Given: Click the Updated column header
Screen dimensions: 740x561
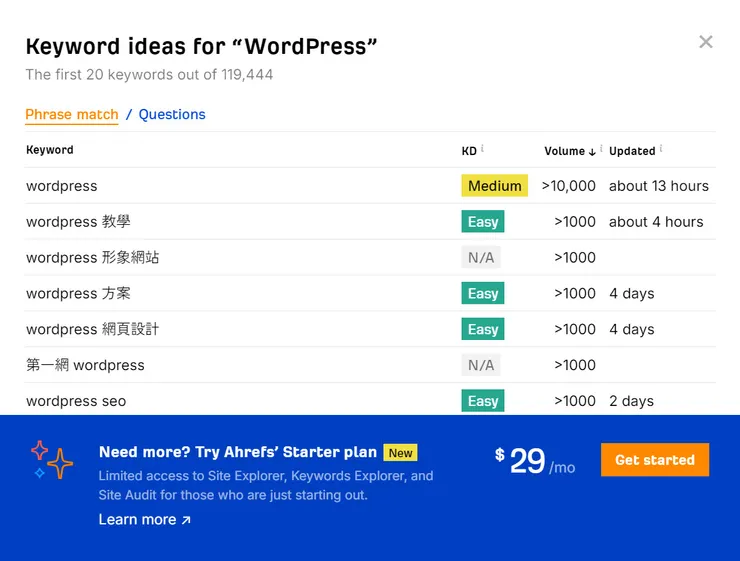Looking at the screenshot, I should click(x=632, y=151).
